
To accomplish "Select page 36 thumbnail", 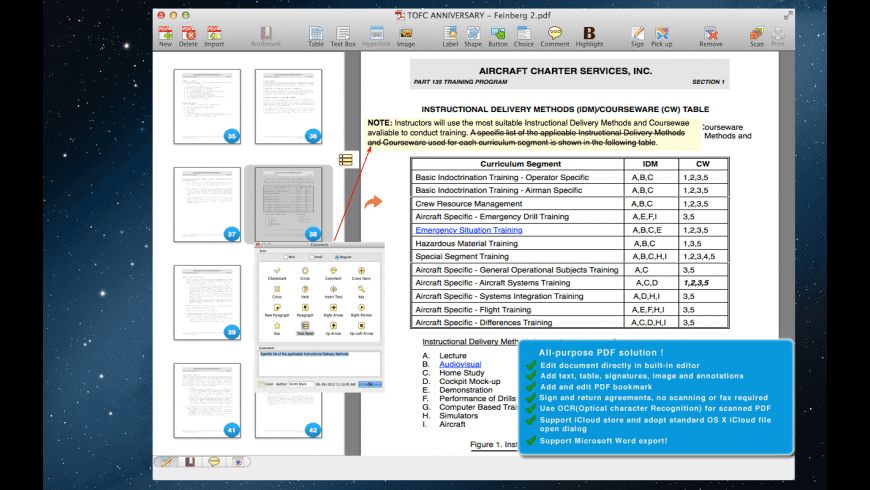I will [287, 104].
